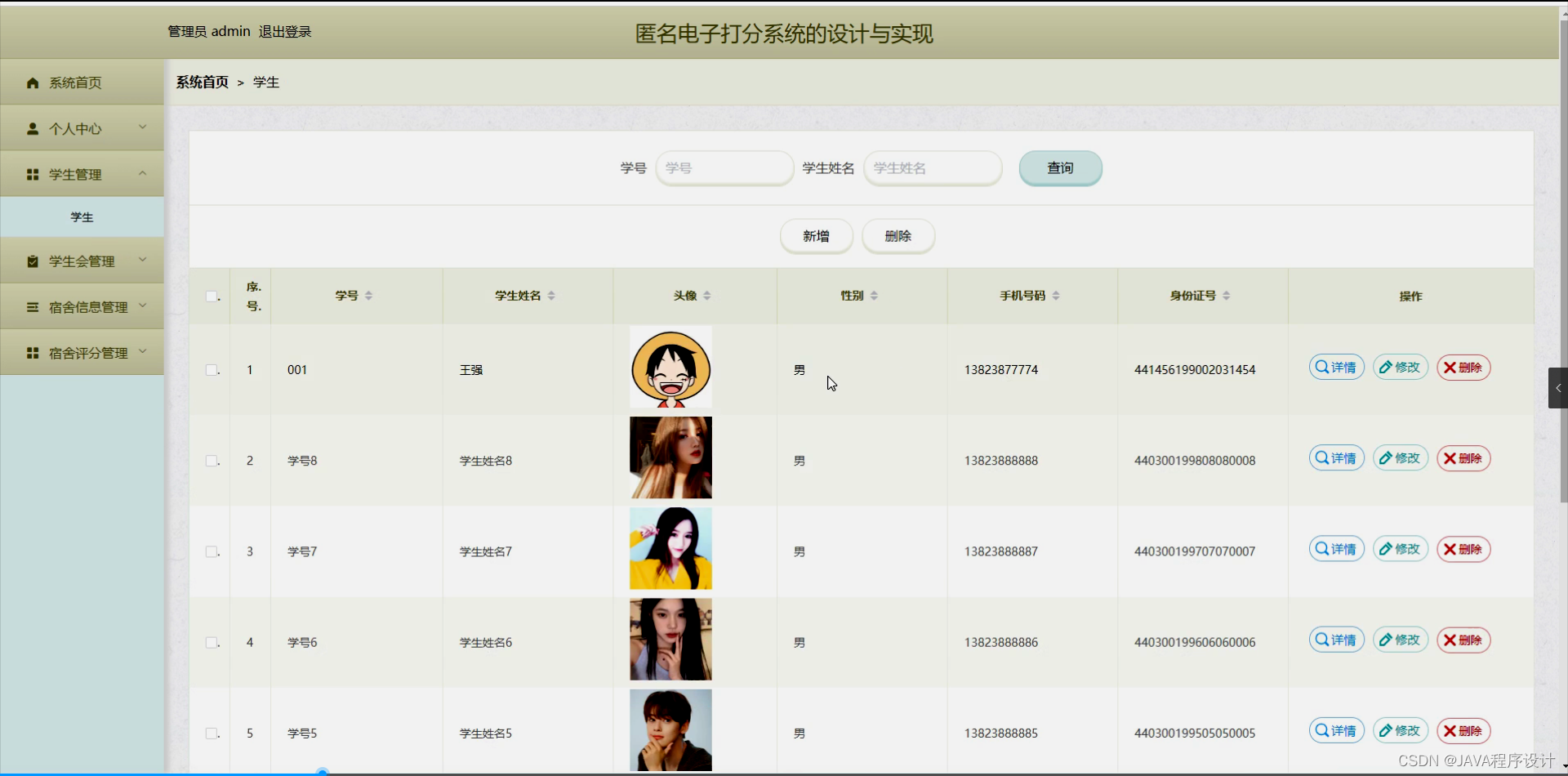Edit student 王强 with 修改

[x=1400, y=368]
